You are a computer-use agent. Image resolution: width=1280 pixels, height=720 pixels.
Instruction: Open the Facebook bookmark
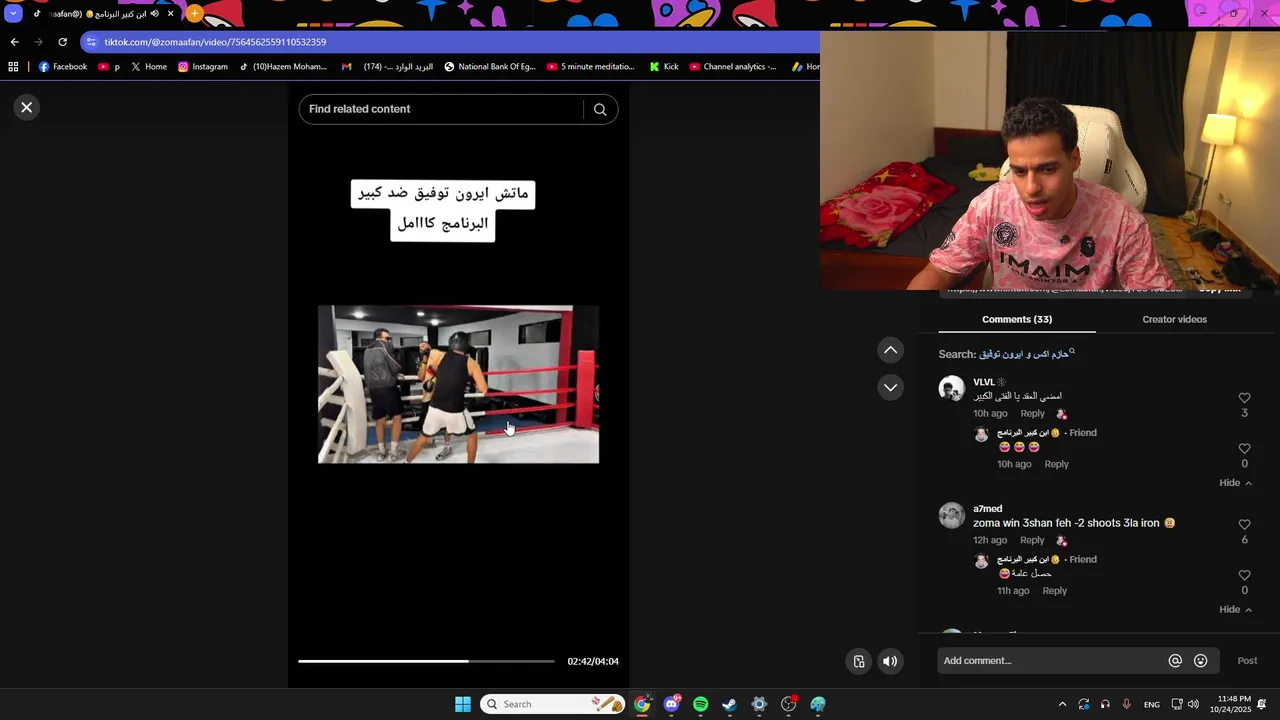[x=62, y=67]
